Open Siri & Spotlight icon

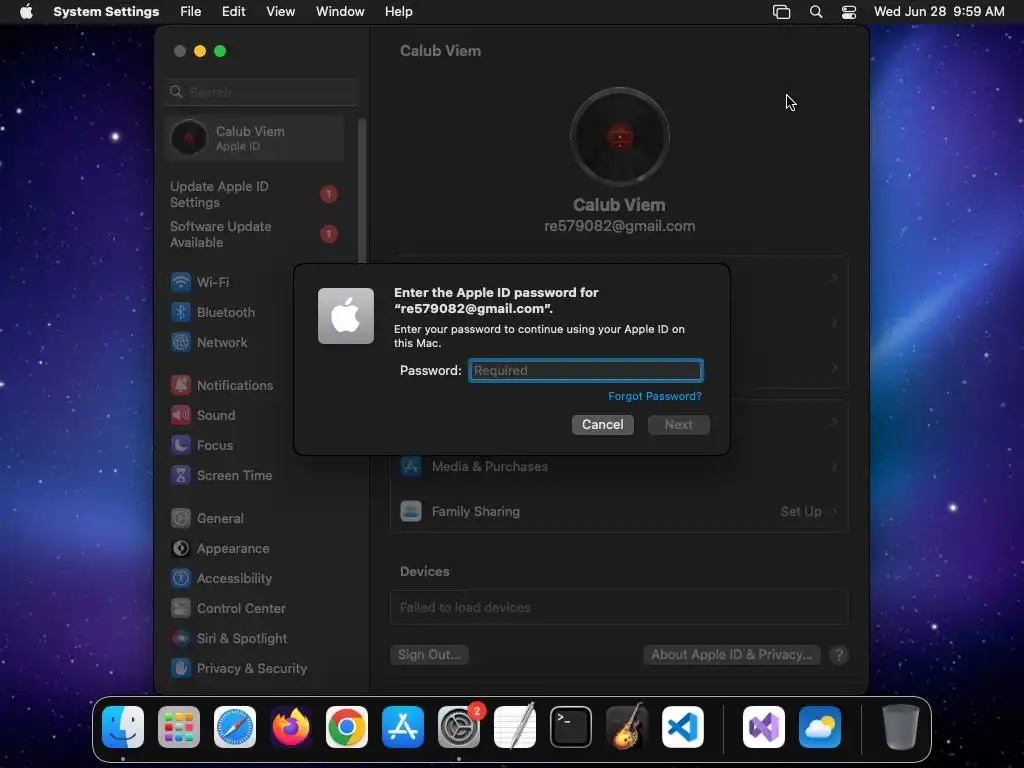click(181, 639)
